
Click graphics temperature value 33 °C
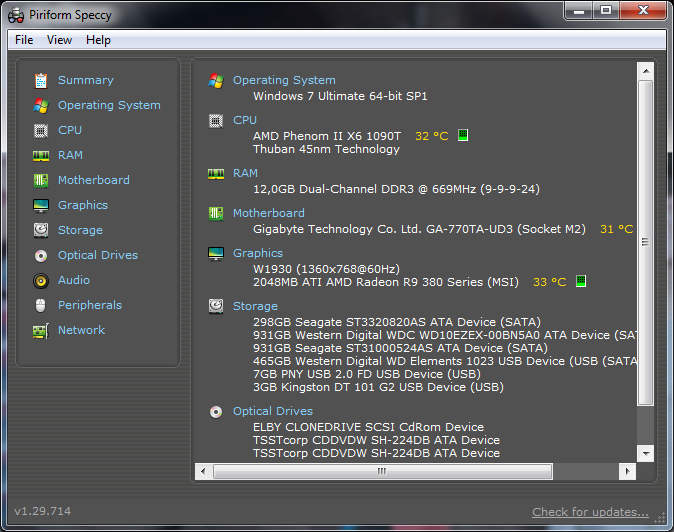click(x=550, y=282)
